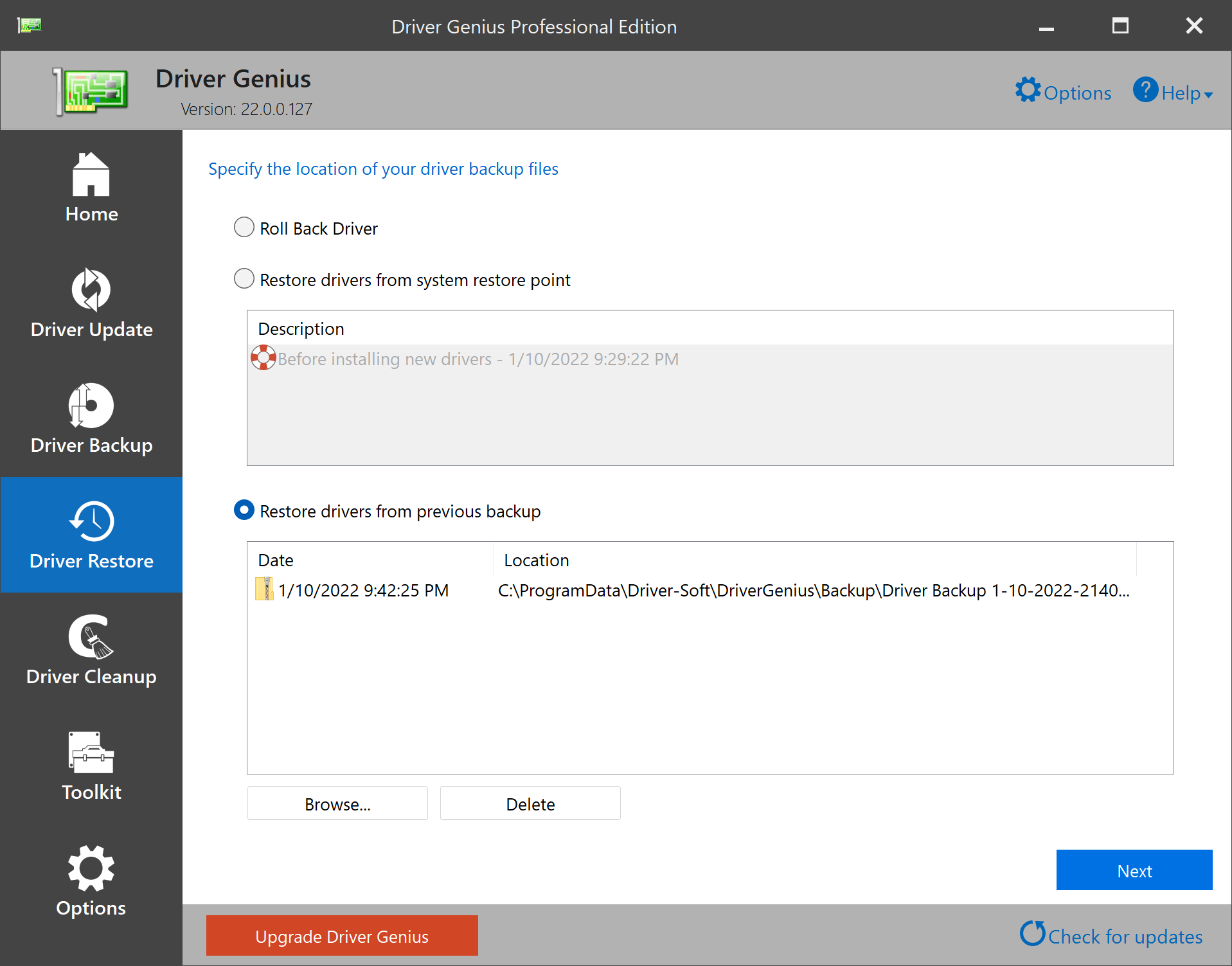
Task: Click the blue Next button
Action: [1134, 870]
